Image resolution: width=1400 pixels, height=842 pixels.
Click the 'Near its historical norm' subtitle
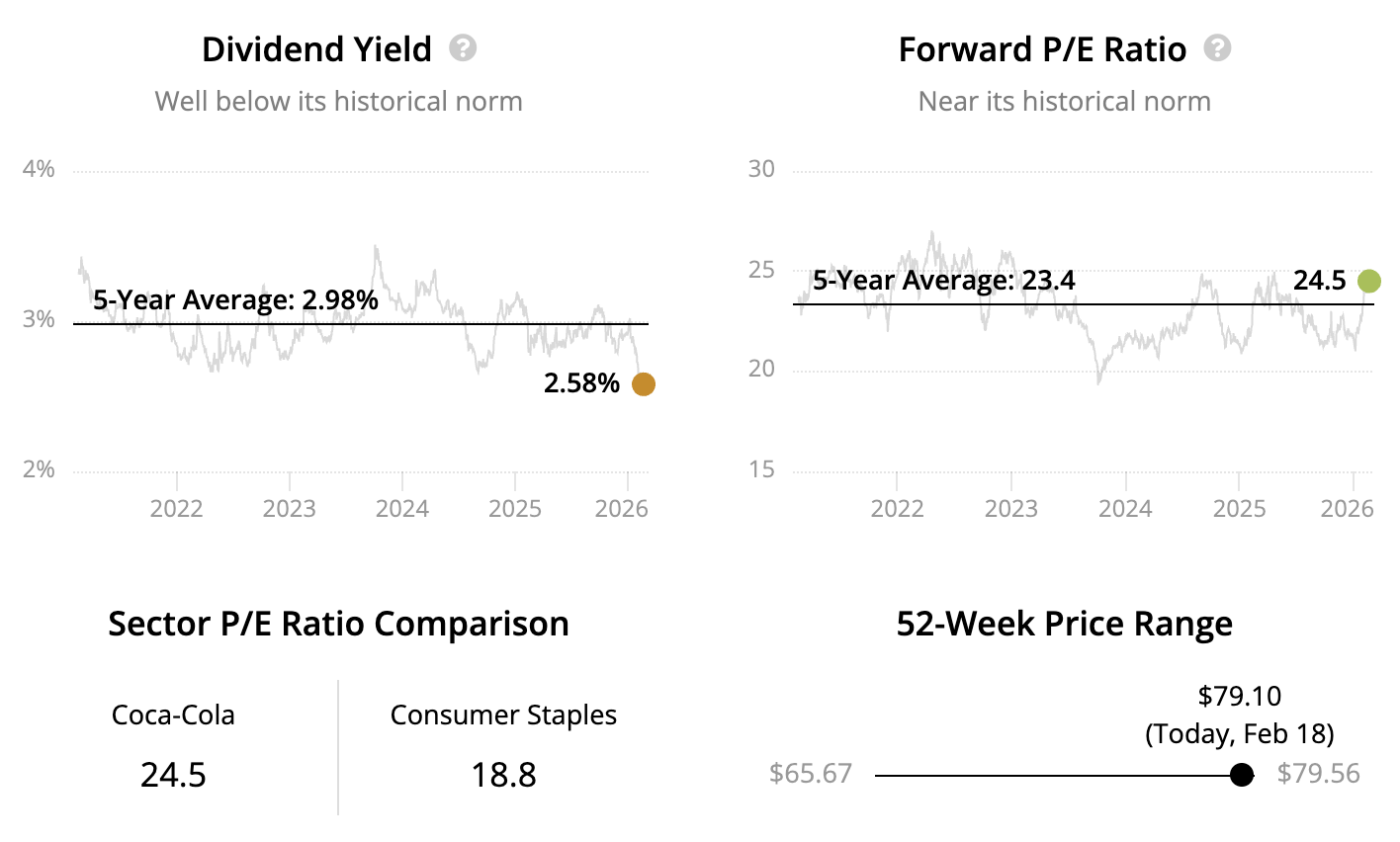[x=1064, y=101]
